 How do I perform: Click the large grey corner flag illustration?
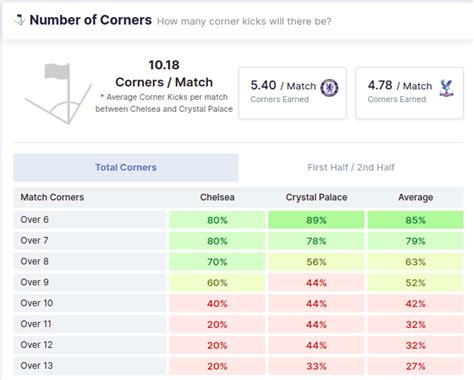click(x=58, y=94)
